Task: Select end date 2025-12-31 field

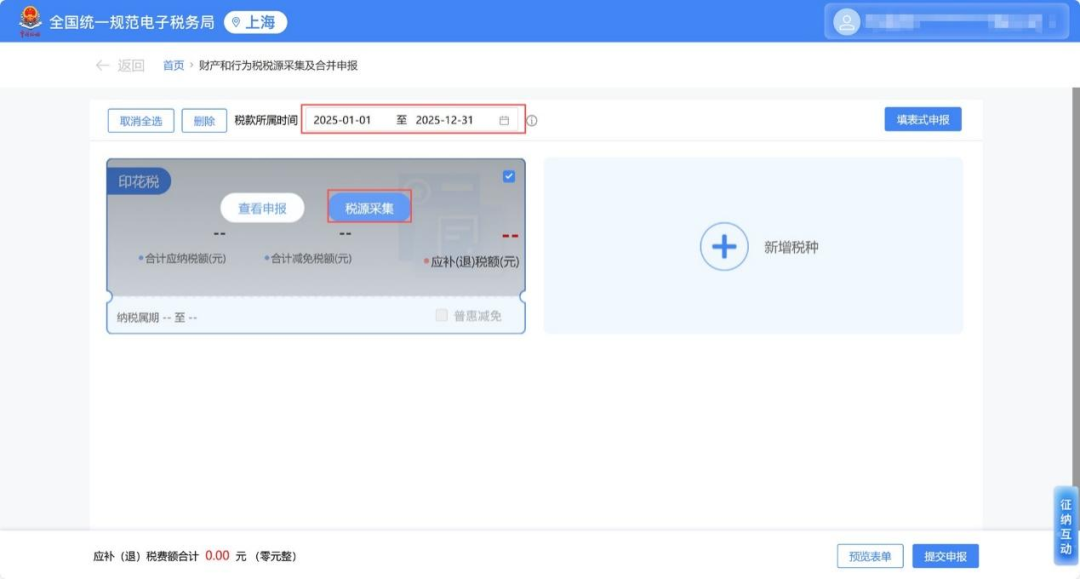Action: (444, 120)
